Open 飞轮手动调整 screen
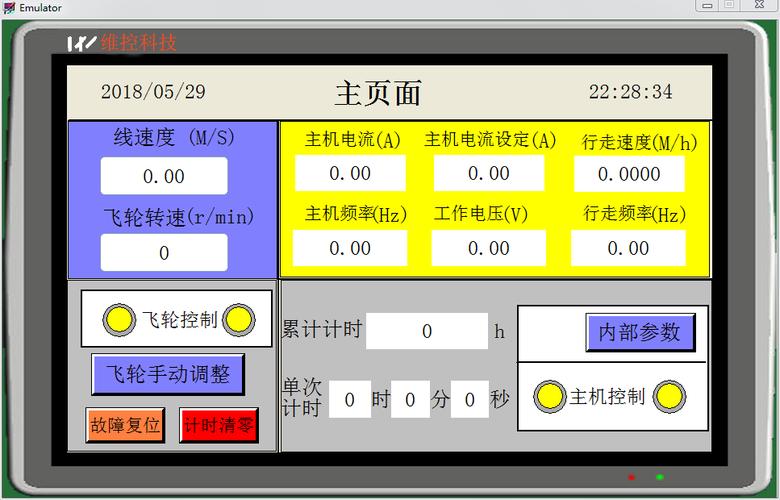The height and width of the screenshot is (500, 780). (x=168, y=374)
